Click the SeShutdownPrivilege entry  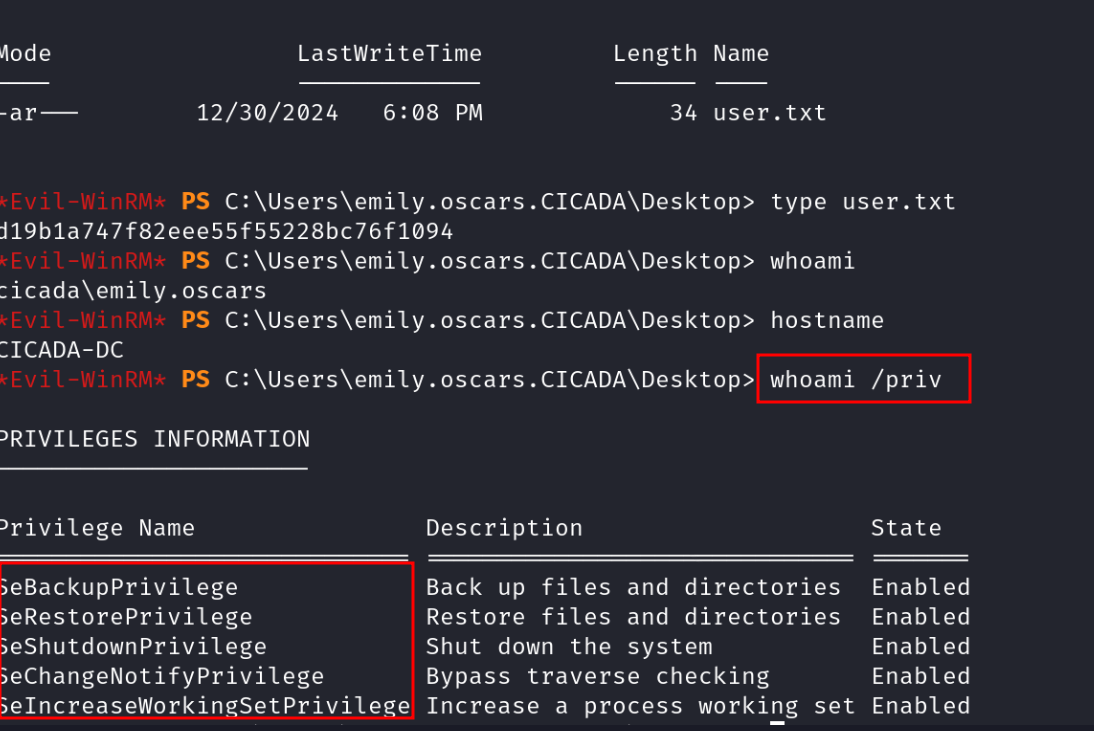coord(133,646)
